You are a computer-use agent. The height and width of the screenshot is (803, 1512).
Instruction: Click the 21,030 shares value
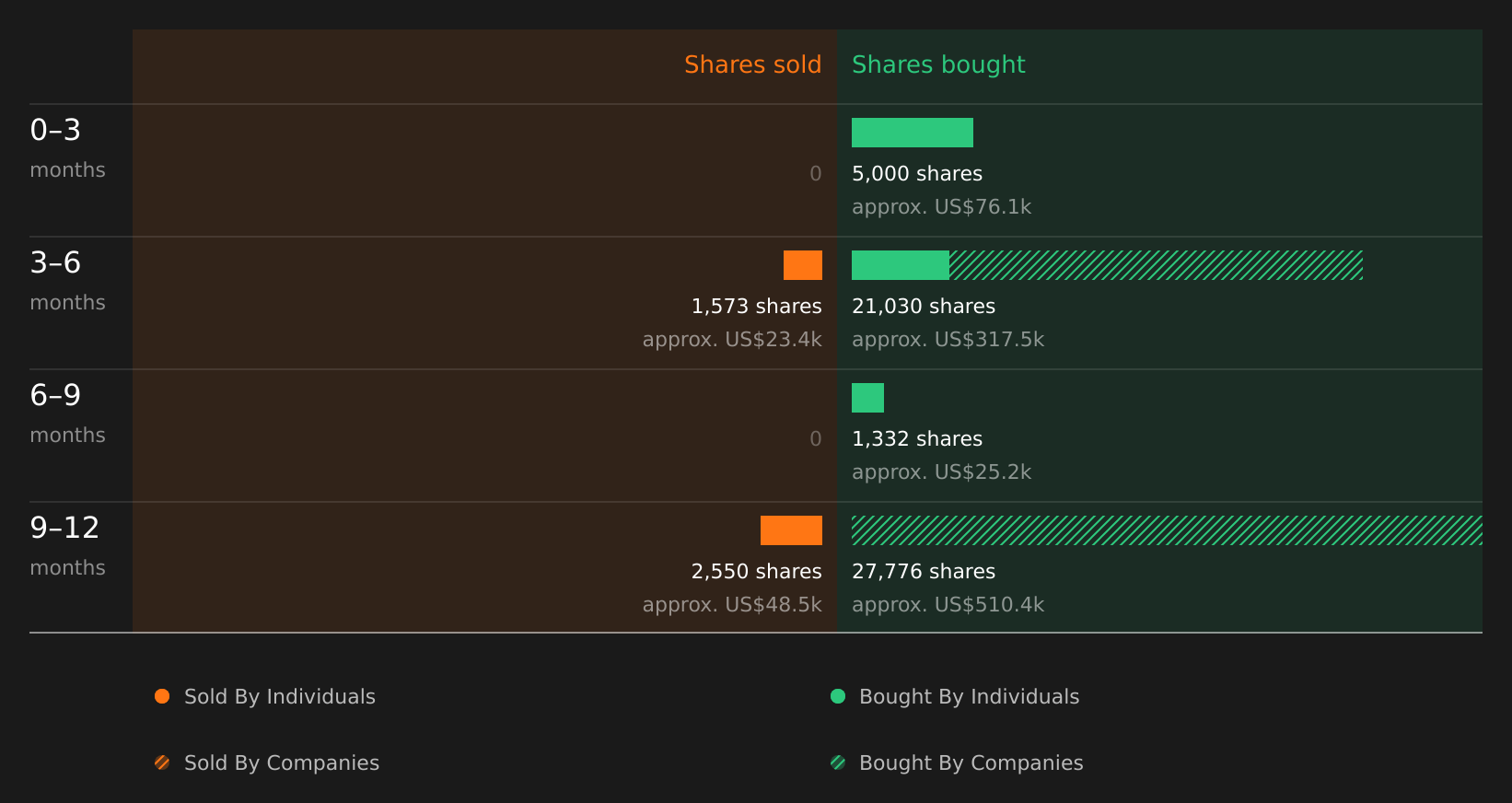click(924, 307)
